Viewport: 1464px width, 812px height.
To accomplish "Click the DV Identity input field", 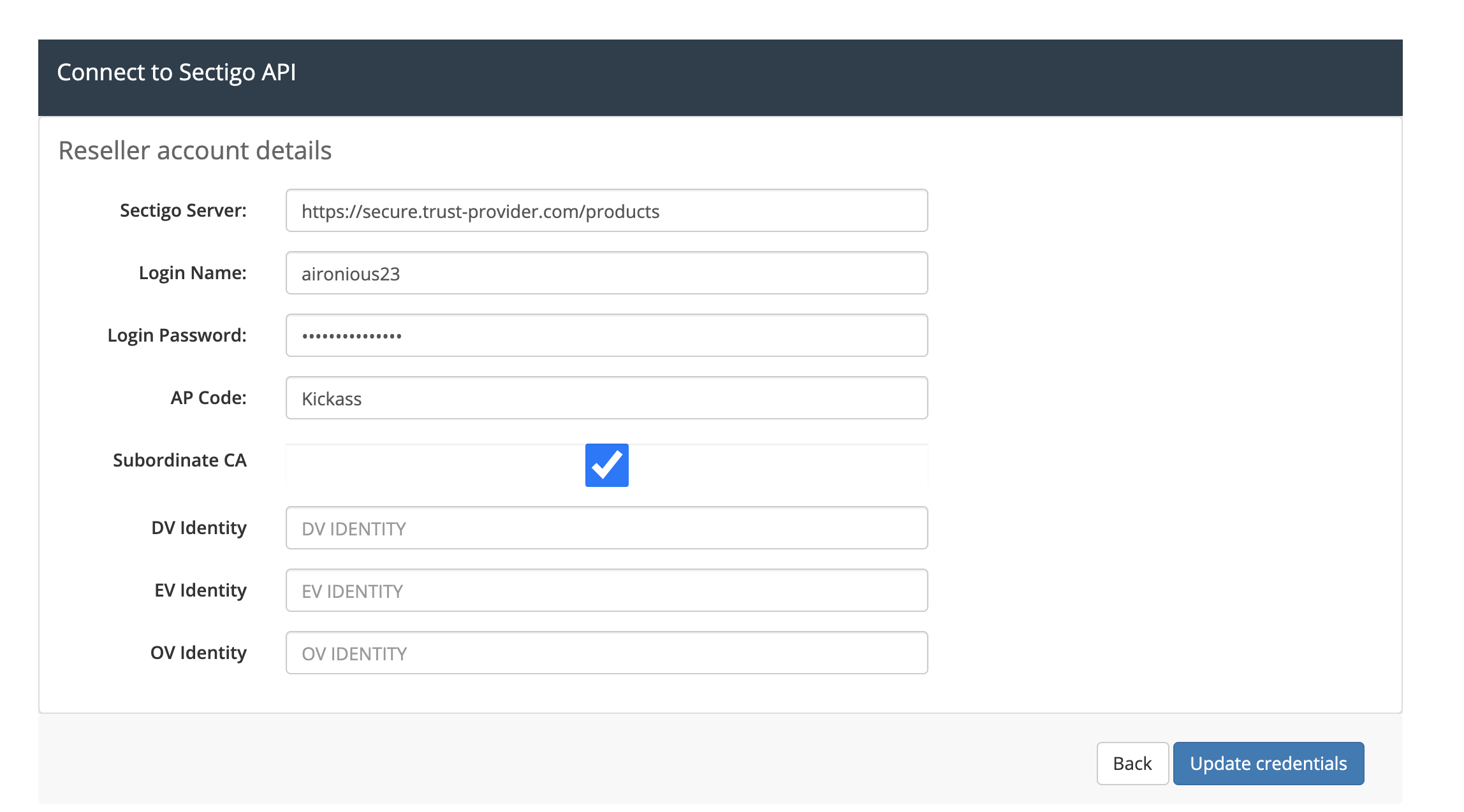I will click(x=606, y=528).
